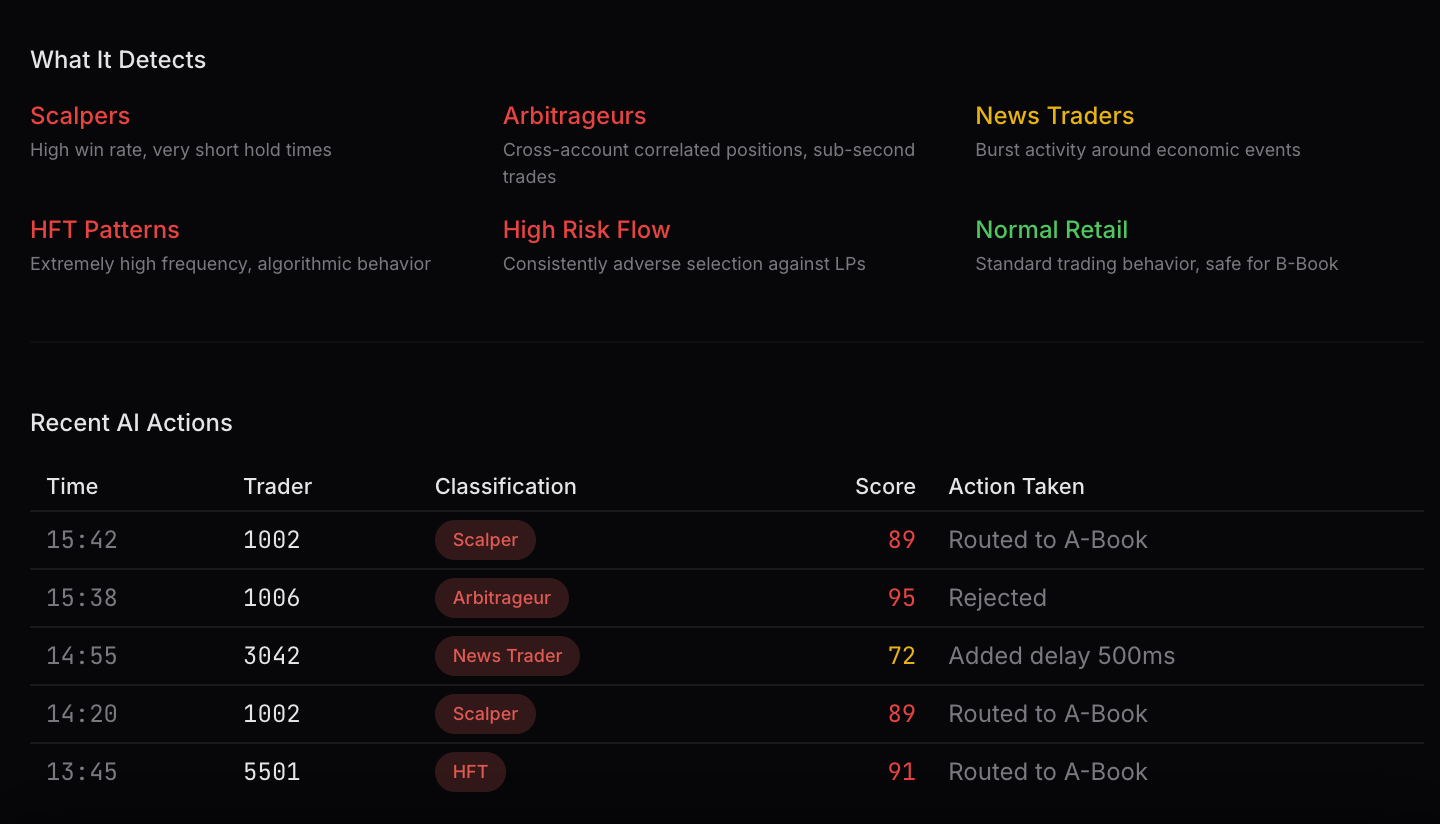
Task: Click the High Risk Flow category
Action: coord(586,229)
